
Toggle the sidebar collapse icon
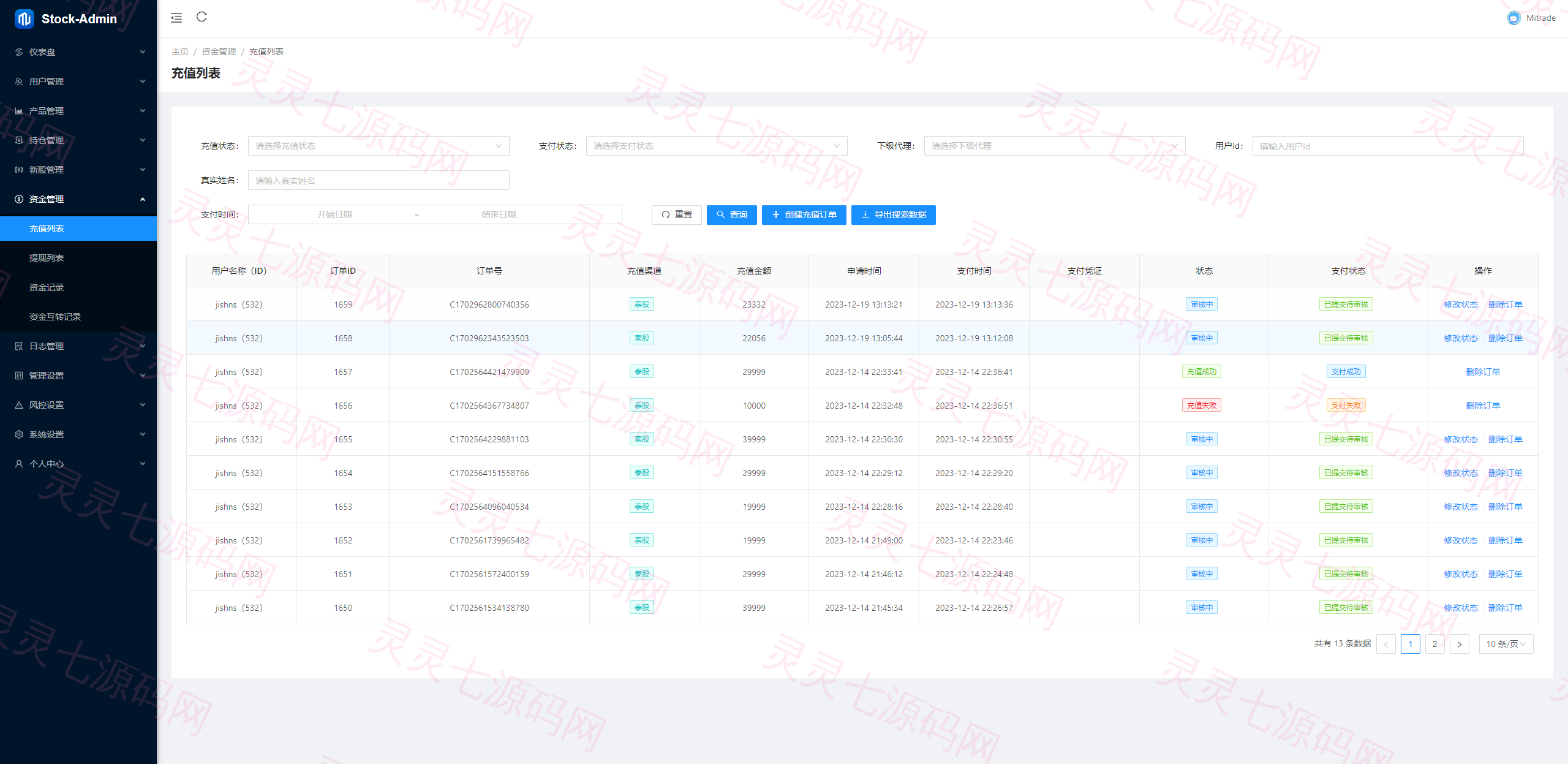pyautogui.click(x=176, y=18)
